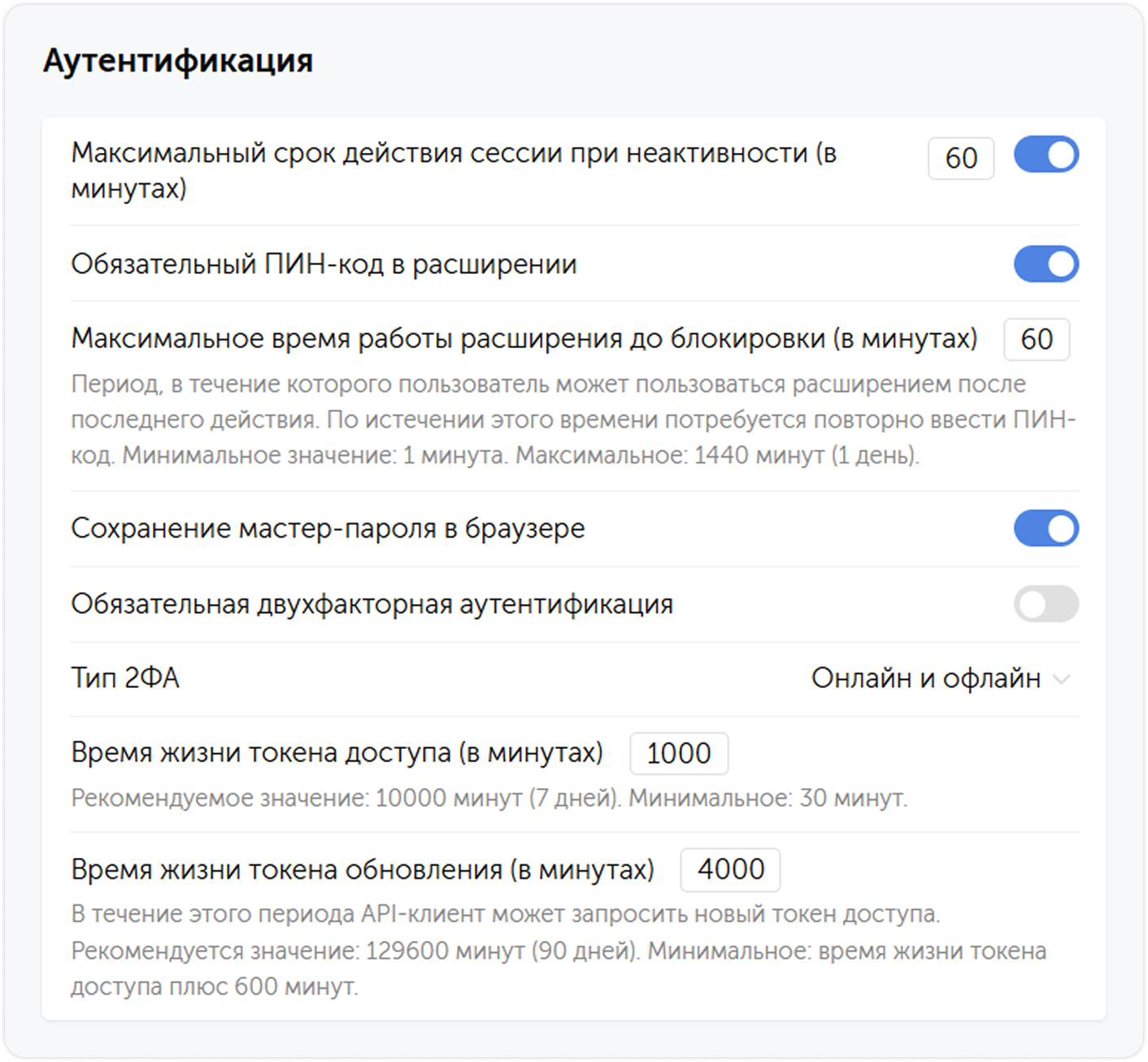Screen dimensions: 1148x1062
Task: Click the Обязательный ПИН-код в расширении label
Action: point(324,263)
